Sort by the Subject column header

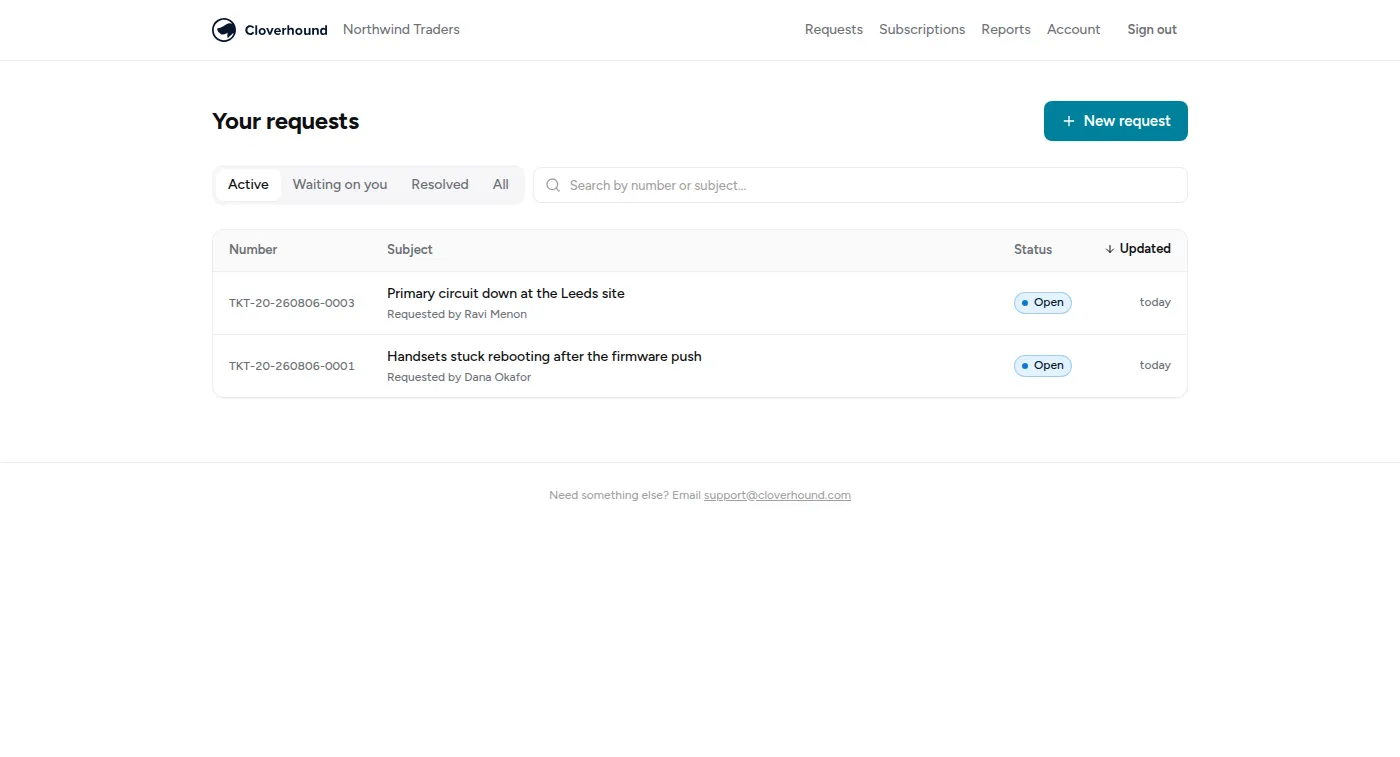click(x=410, y=250)
